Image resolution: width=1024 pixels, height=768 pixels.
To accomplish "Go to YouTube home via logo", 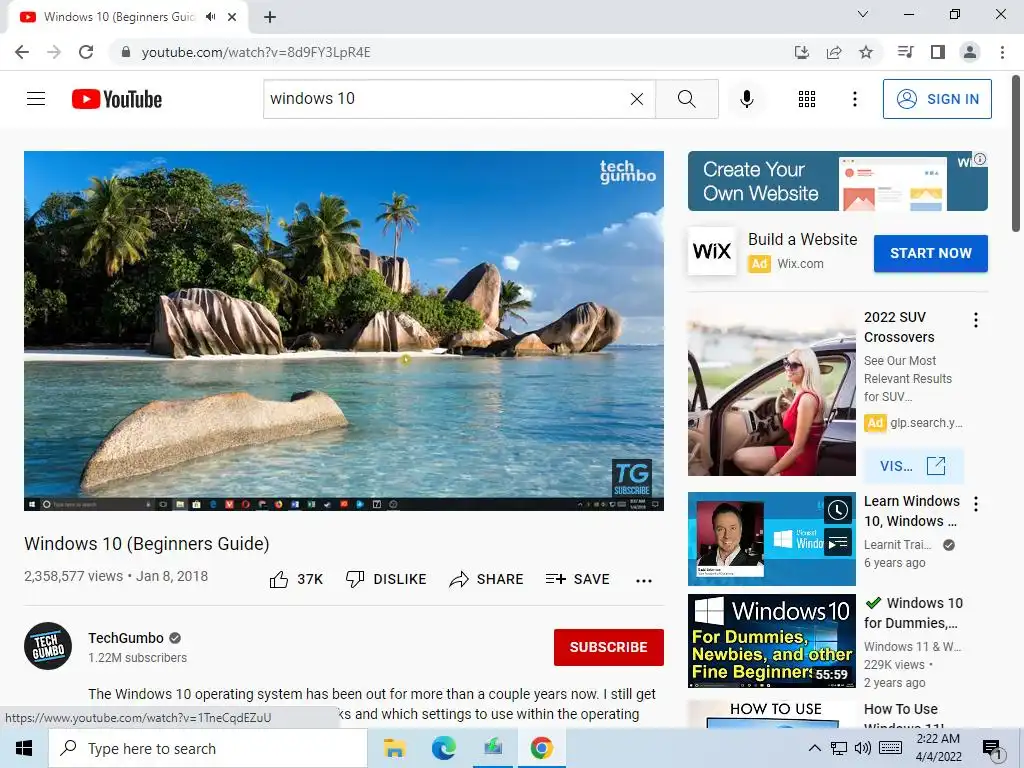I will (117, 99).
